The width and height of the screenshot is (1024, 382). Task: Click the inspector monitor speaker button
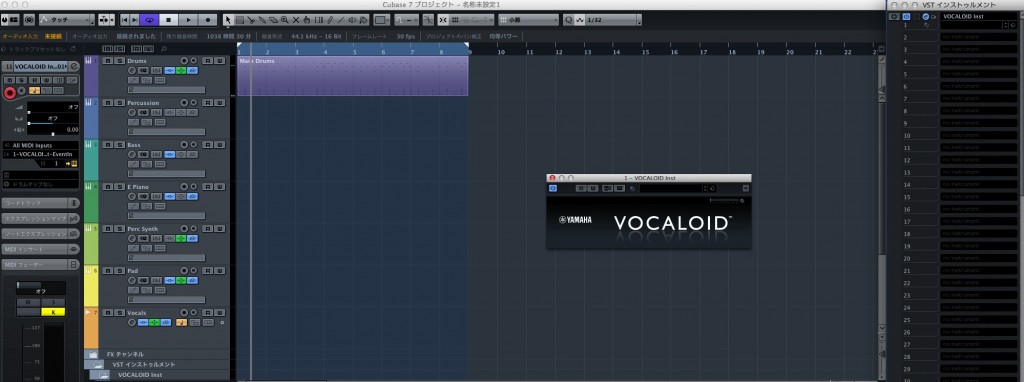pos(21,91)
